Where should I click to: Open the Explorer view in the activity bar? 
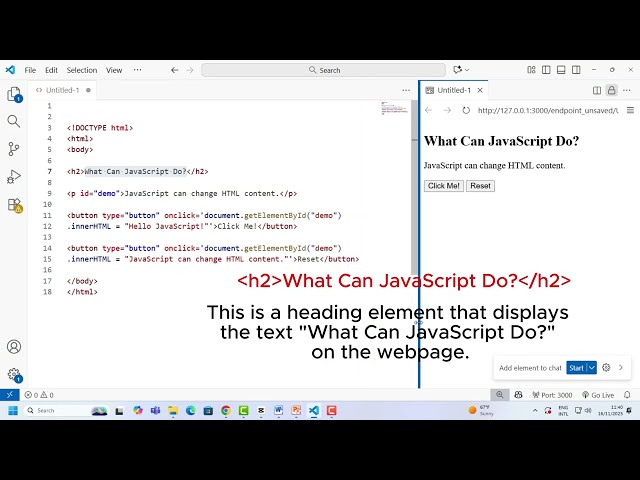(x=14, y=95)
